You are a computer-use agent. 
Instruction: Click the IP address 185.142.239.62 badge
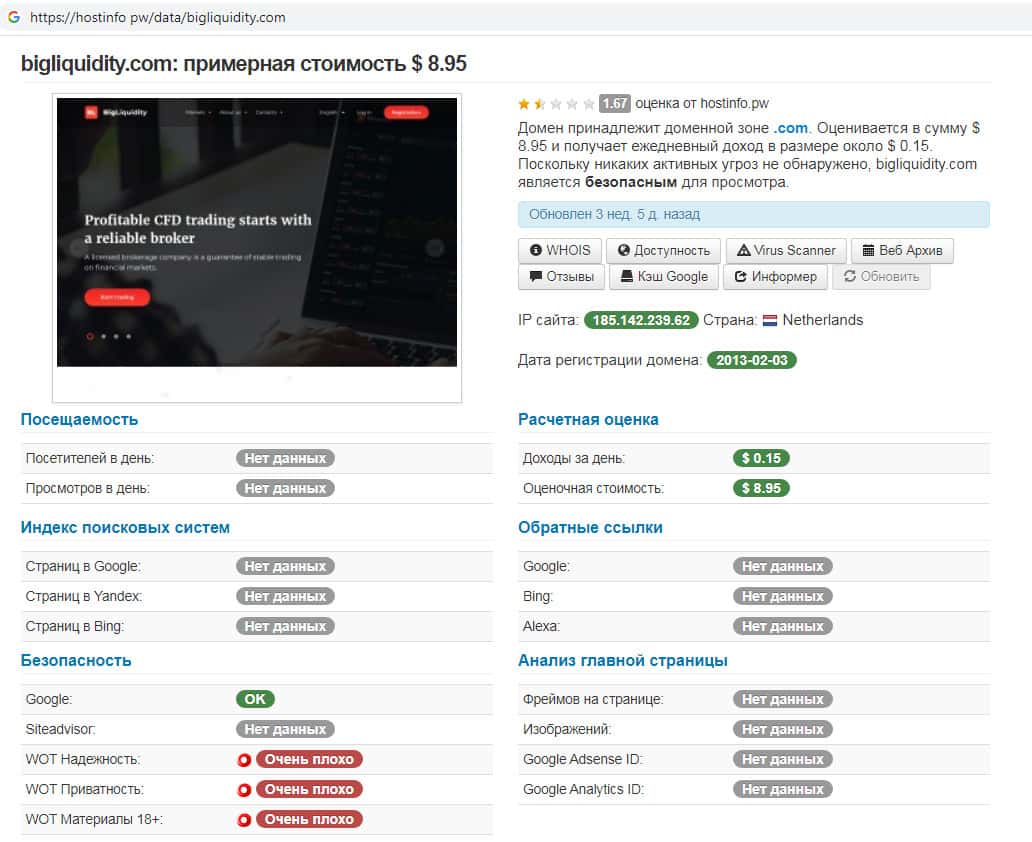[641, 320]
